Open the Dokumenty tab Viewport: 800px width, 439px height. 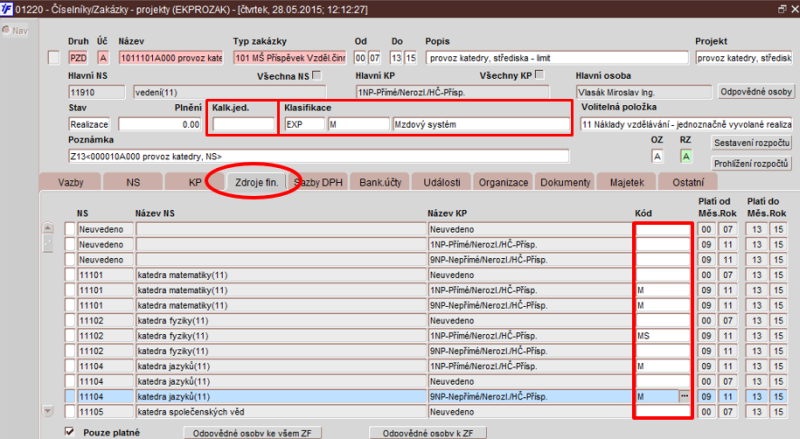tap(565, 182)
